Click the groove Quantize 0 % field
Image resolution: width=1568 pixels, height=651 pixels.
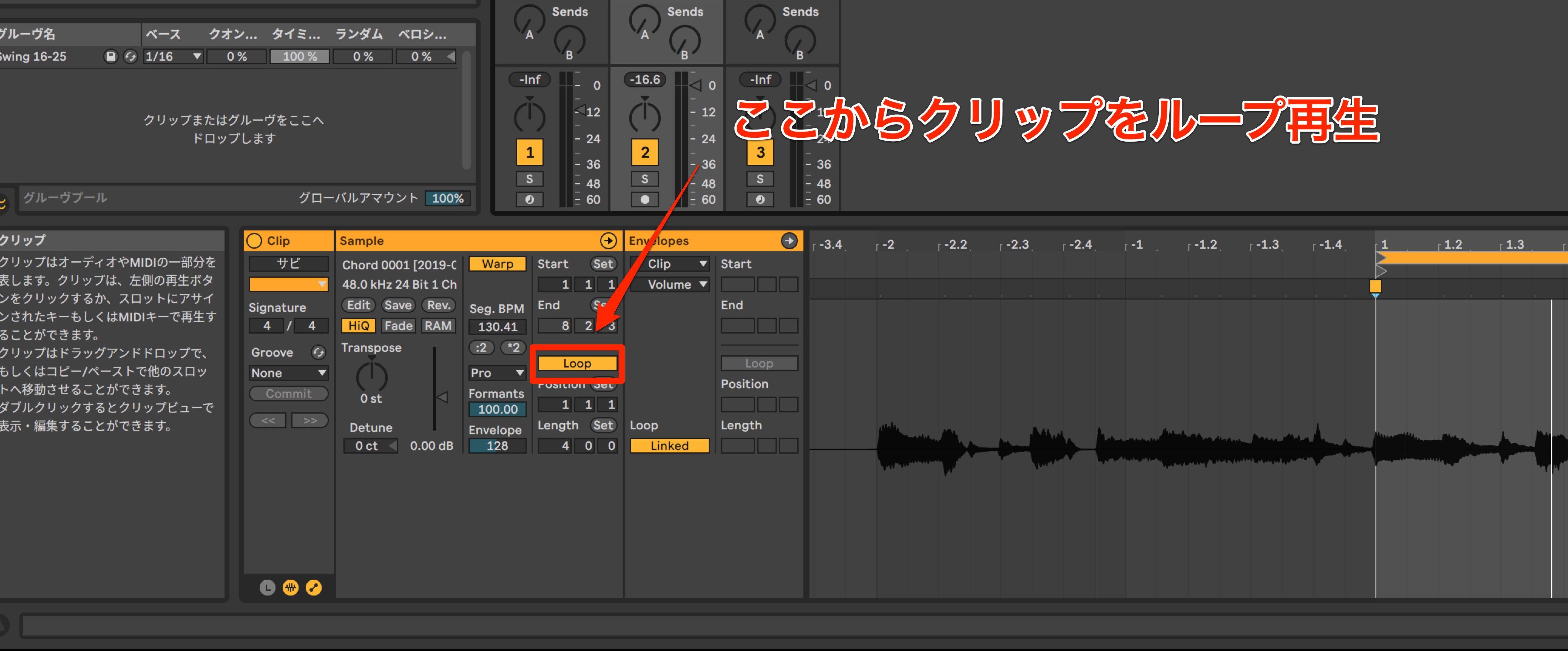(237, 57)
